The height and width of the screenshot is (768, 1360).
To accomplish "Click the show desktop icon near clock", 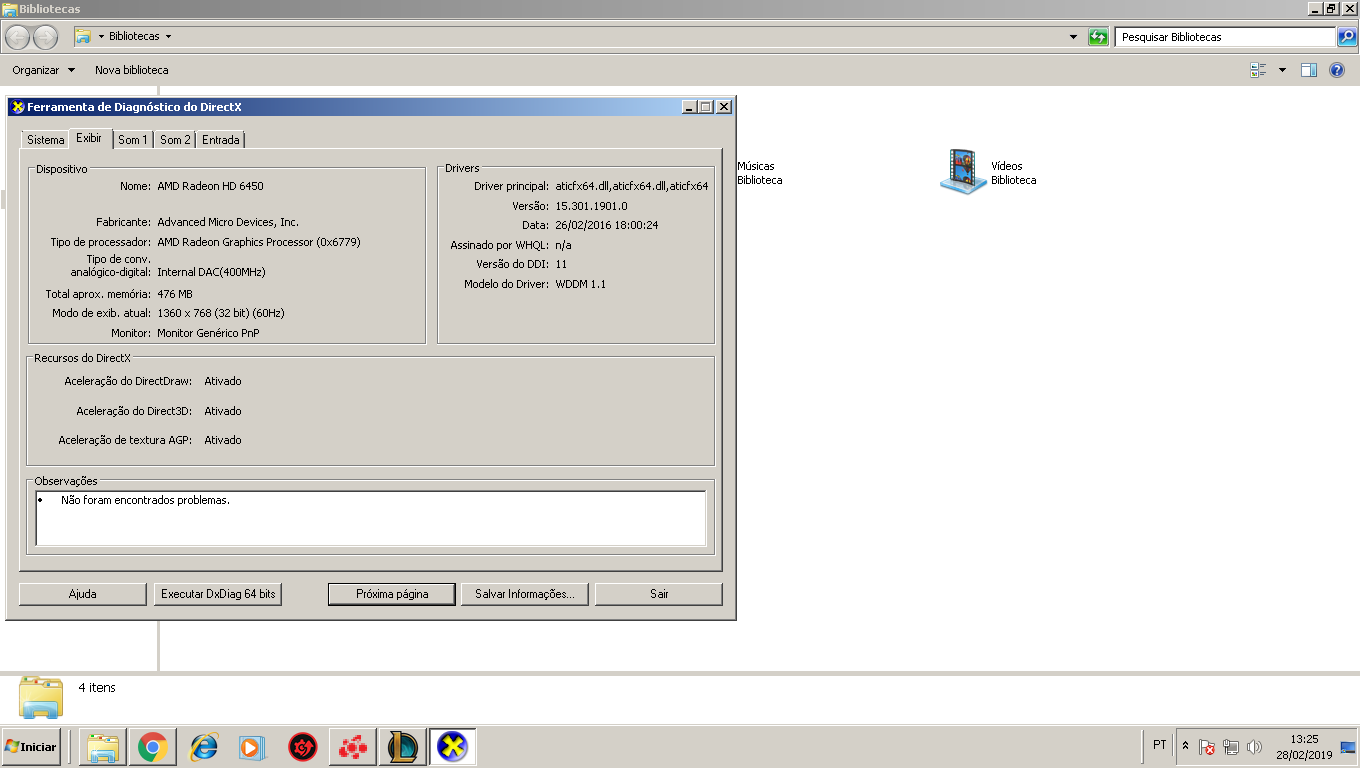I will 1348,747.
